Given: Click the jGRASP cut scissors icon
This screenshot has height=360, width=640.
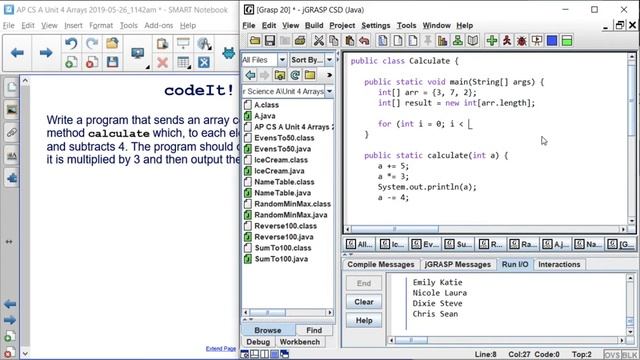Looking at the screenshot, I should coord(318,40).
